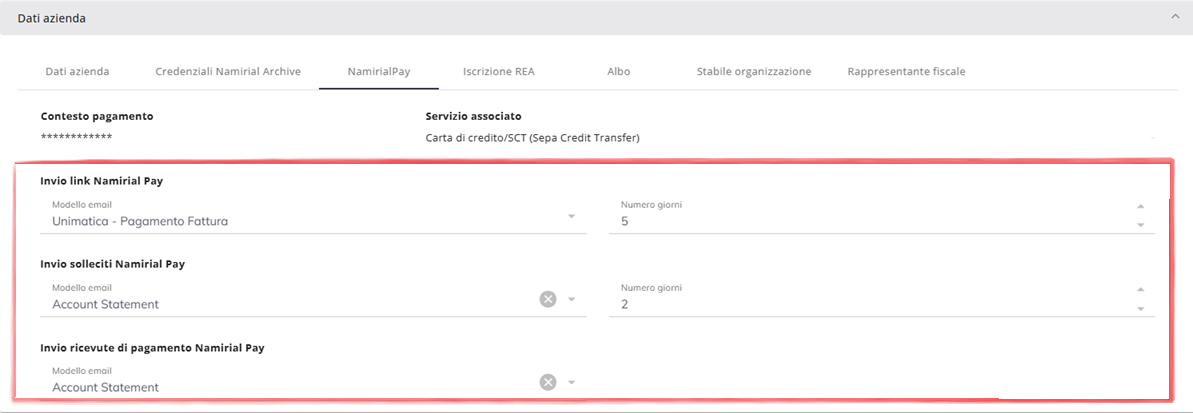Open the Invio link Modello email dropdown
Image resolution: width=1193 pixels, height=413 pixels.
pos(571,216)
